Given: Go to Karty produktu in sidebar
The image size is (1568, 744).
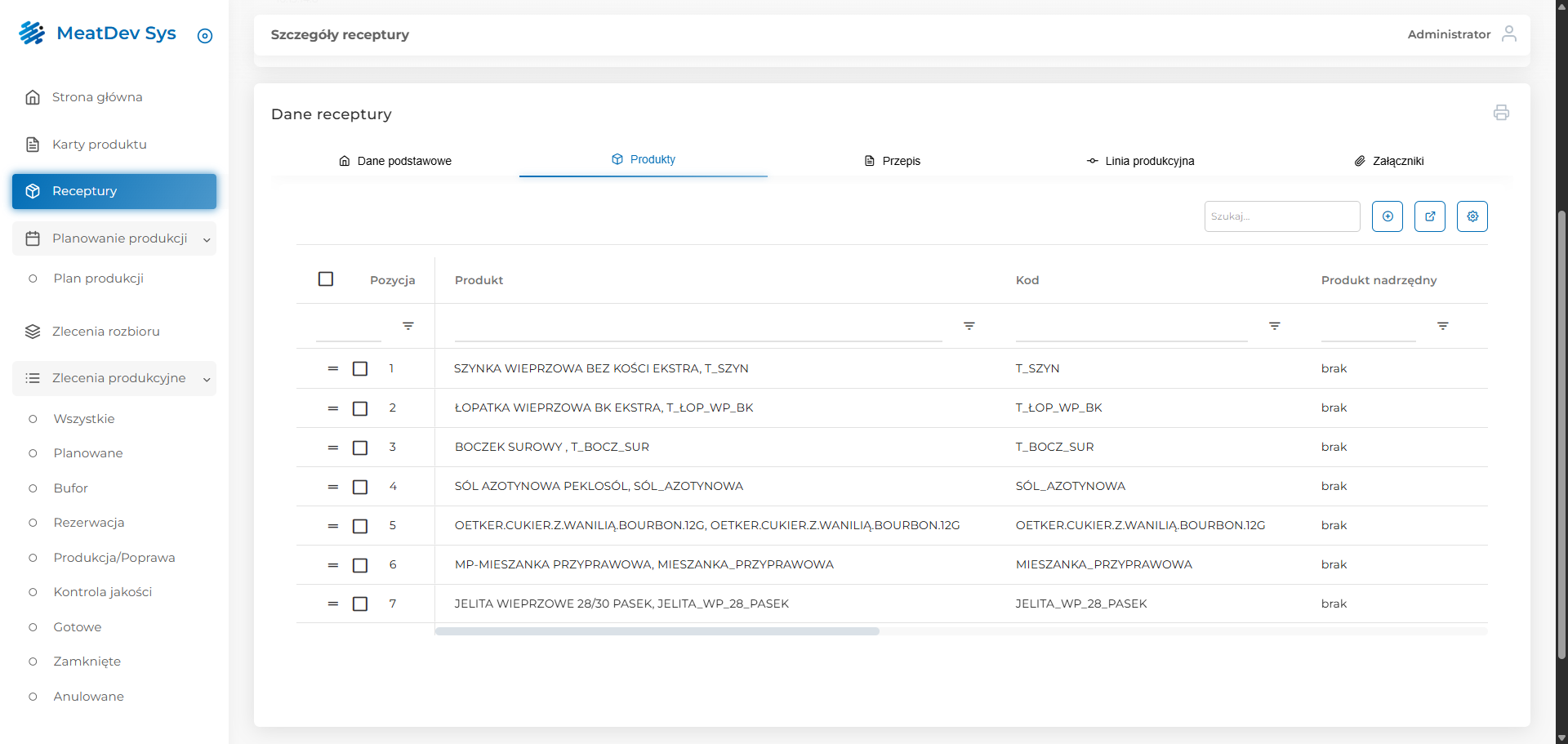Looking at the screenshot, I should tap(99, 145).
